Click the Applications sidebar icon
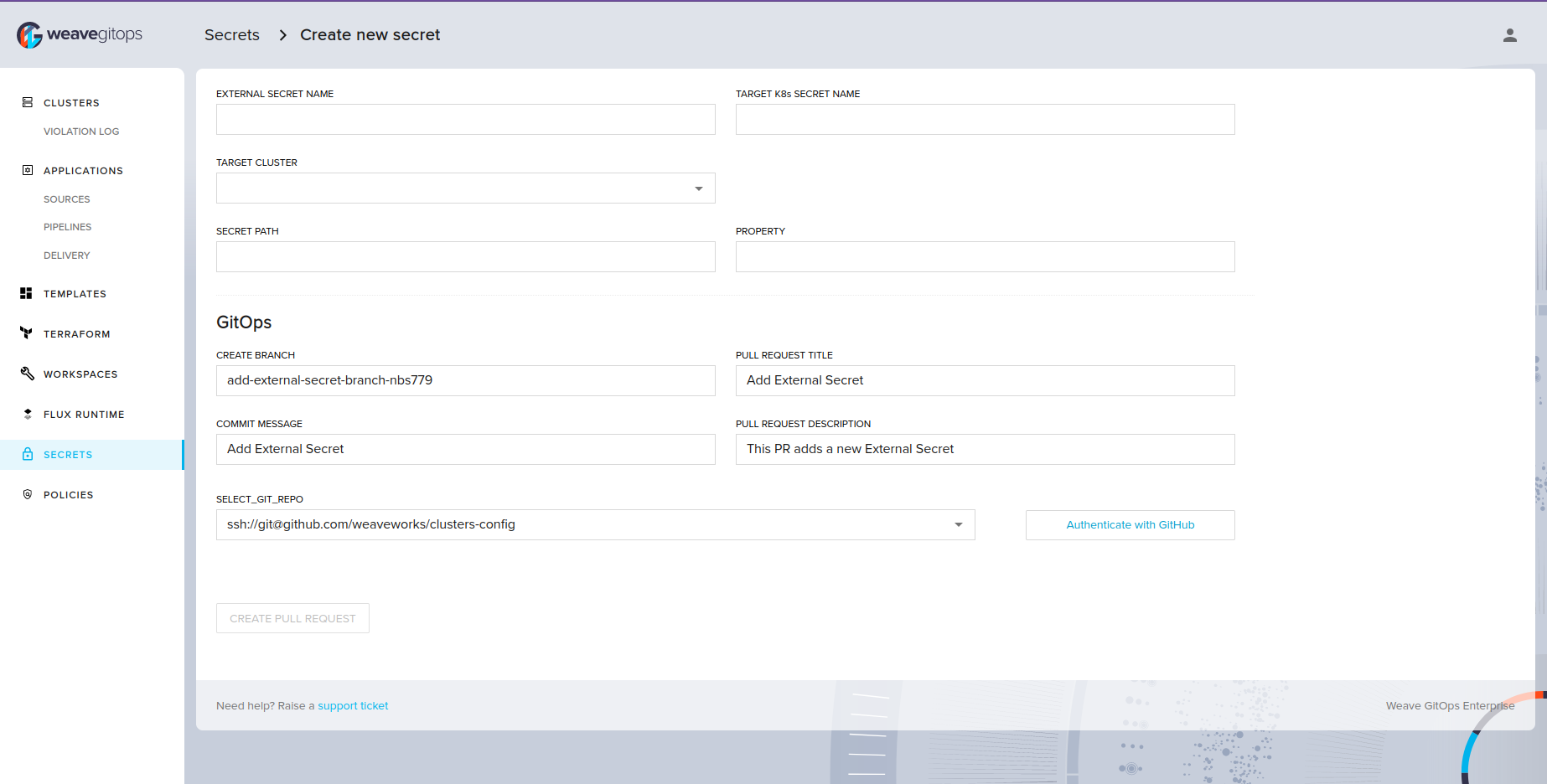1547x784 pixels. coord(28,170)
